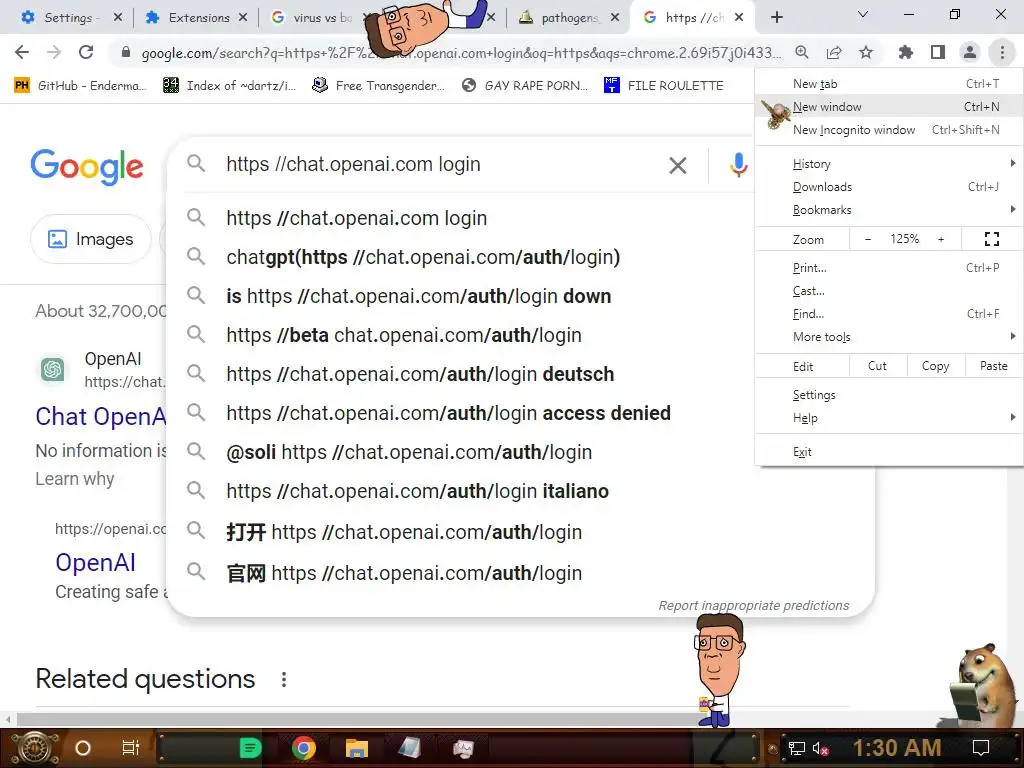
Task: Open the Extensions puzzle icon
Action: [x=905, y=52]
